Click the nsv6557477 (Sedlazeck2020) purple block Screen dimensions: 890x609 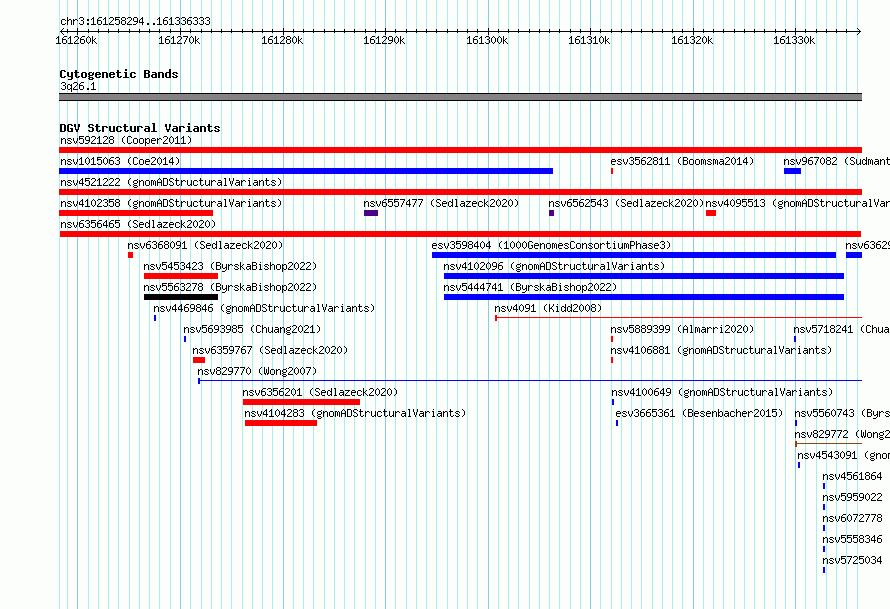(371, 213)
